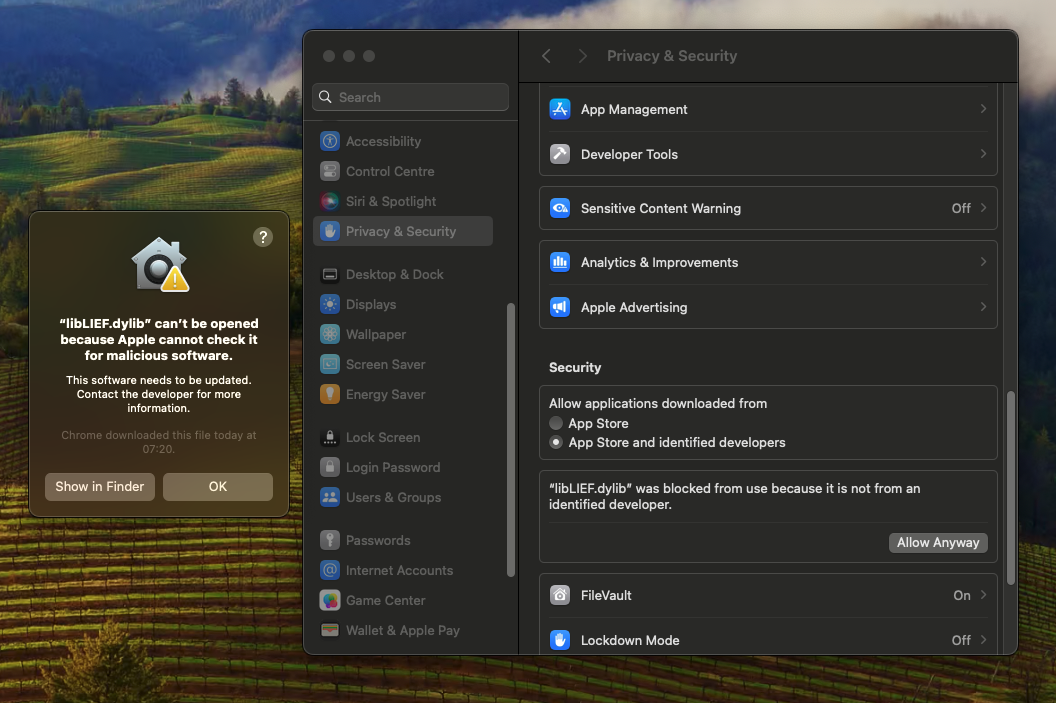Image resolution: width=1056 pixels, height=703 pixels.
Task: Click the FileVault house icon
Action: [560, 595]
